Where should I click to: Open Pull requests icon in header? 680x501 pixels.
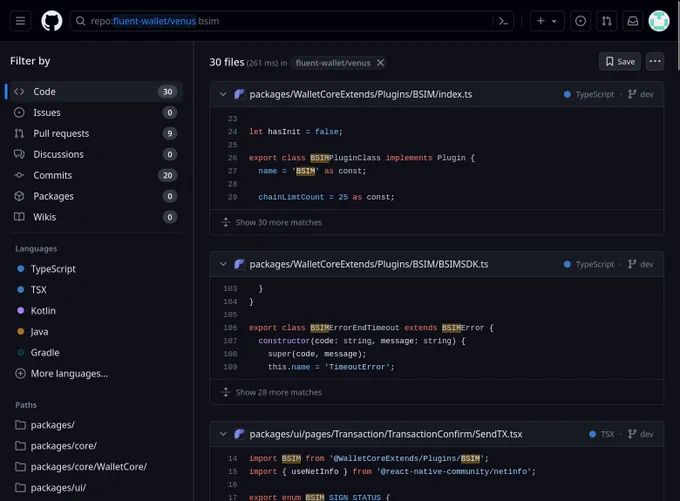[x=607, y=21]
